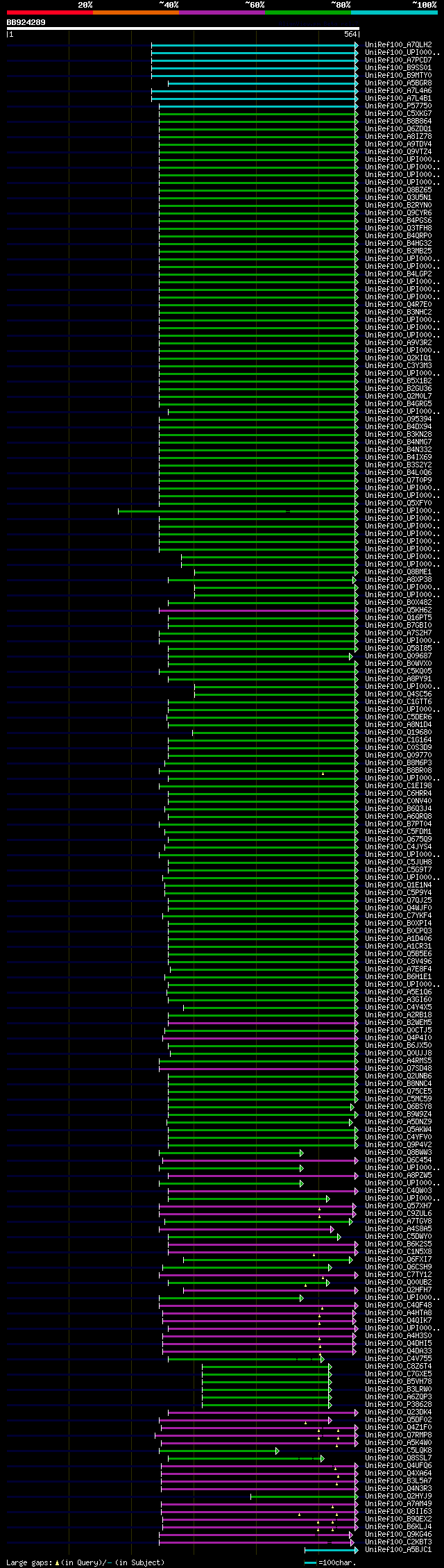Select the UniRef100_B4GRG5 label
The image size is (444, 1568).
pyautogui.click(x=398, y=403)
